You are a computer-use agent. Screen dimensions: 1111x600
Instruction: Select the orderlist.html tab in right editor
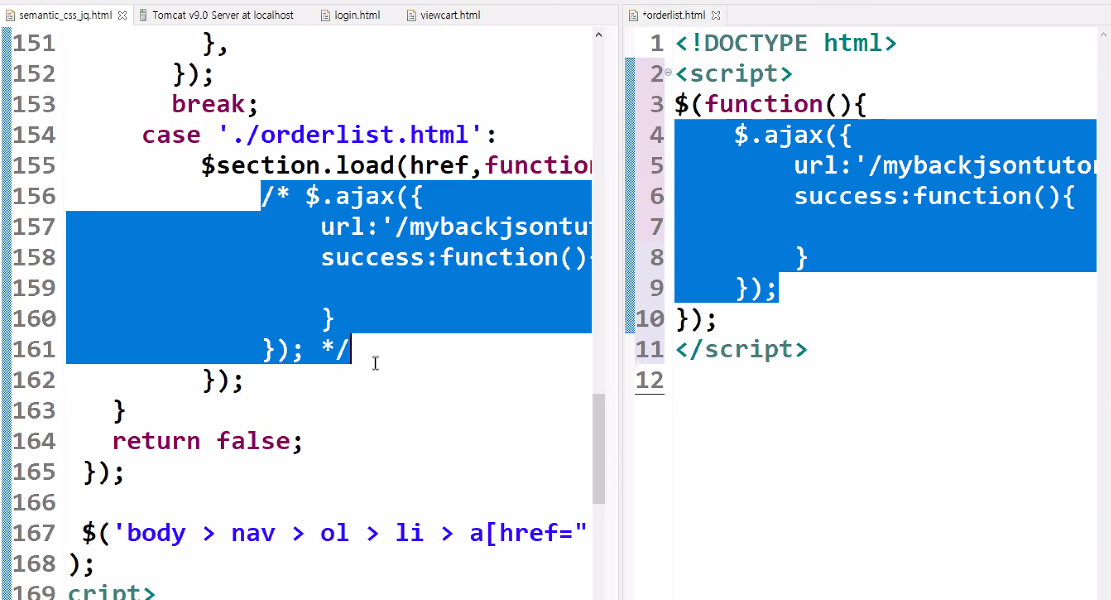[x=674, y=15]
